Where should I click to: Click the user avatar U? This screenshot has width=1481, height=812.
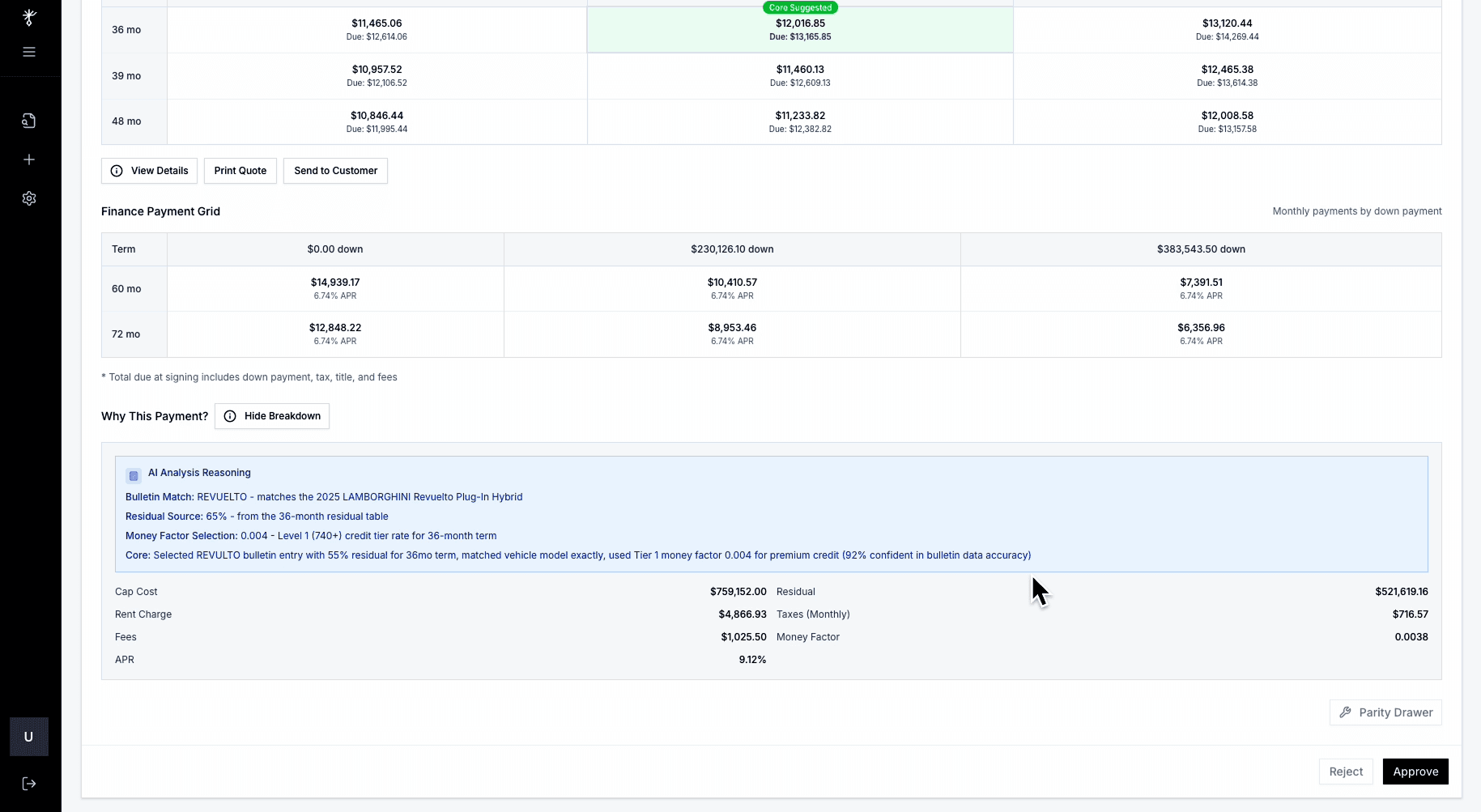point(29,737)
